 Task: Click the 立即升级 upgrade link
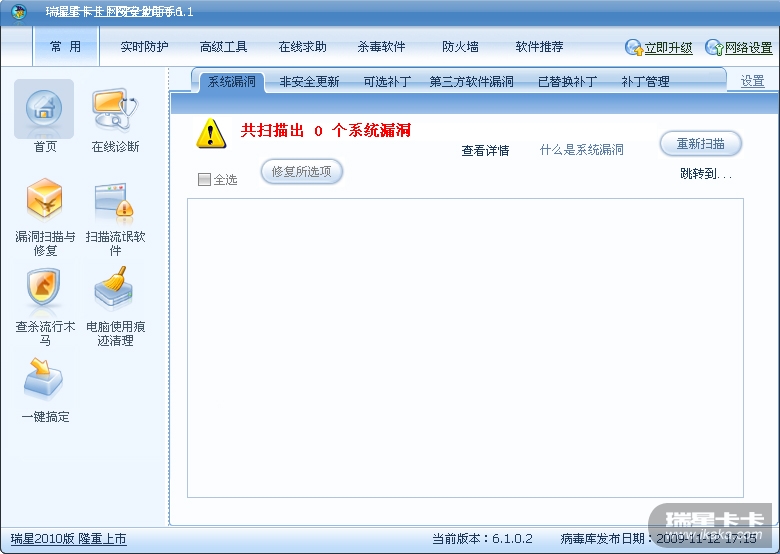(668, 48)
